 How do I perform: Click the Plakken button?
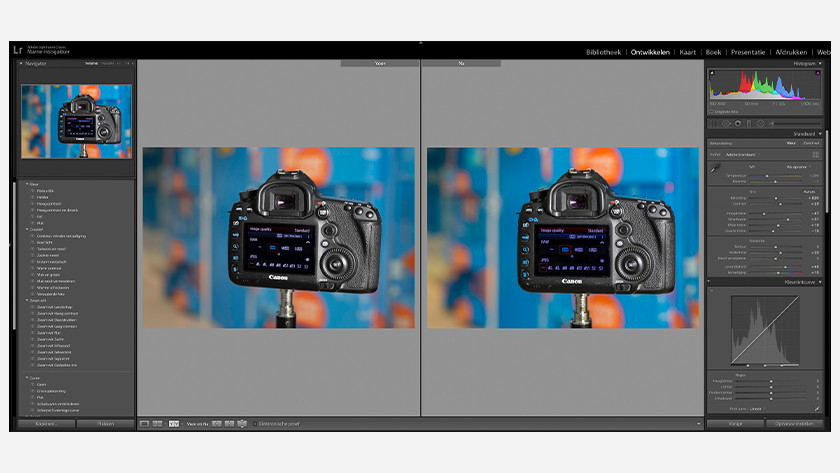pyautogui.click(x=106, y=424)
